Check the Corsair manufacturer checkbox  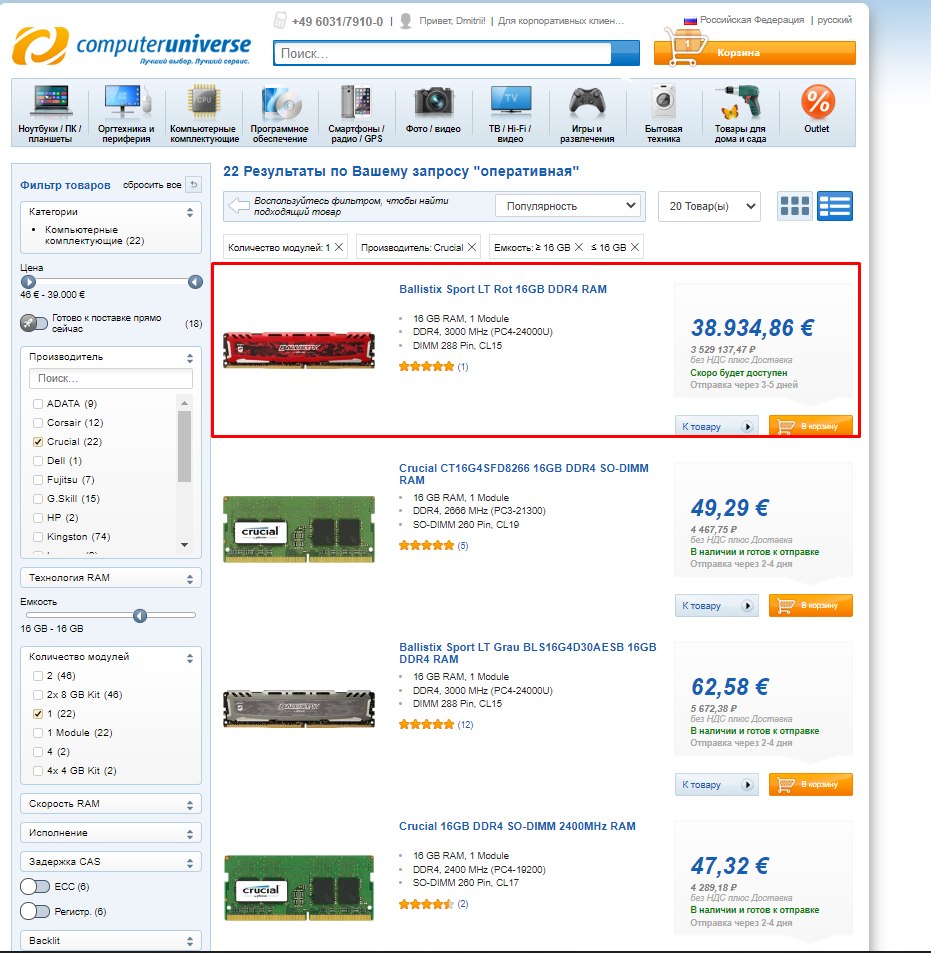pyautogui.click(x=38, y=422)
